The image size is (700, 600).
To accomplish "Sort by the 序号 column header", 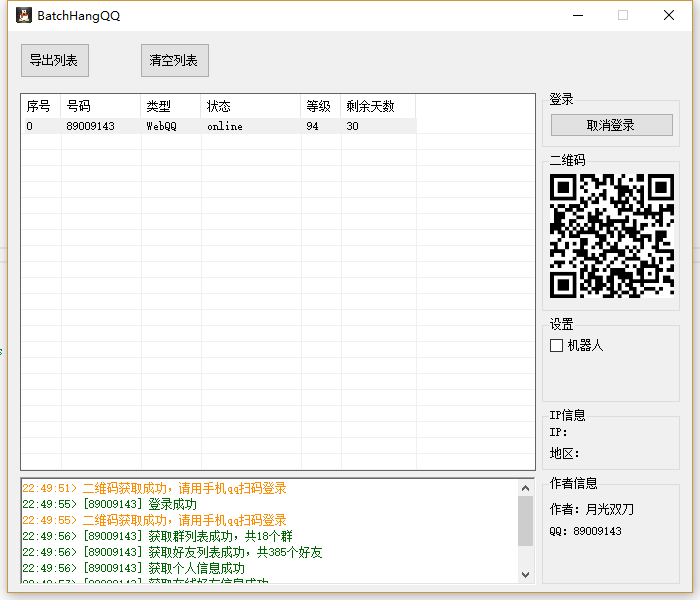I will pos(41,106).
